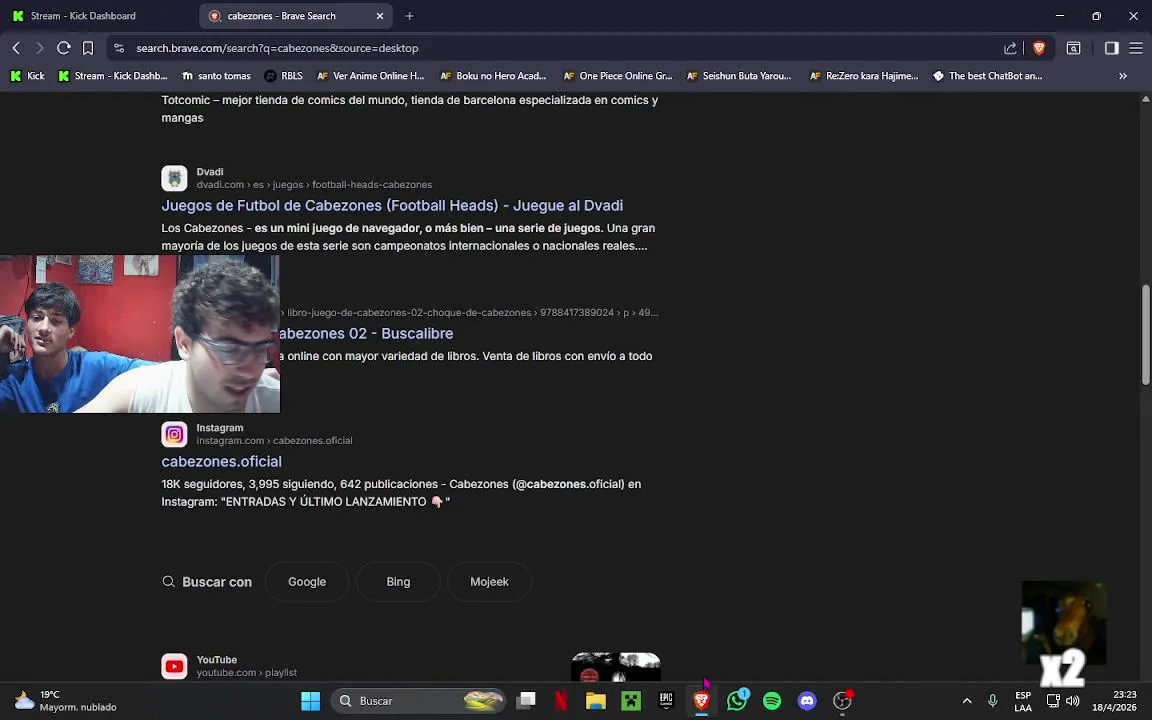Click the microphone tray icon
Image resolution: width=1152 pixels, height=720 pixels.
click(993, 701)
